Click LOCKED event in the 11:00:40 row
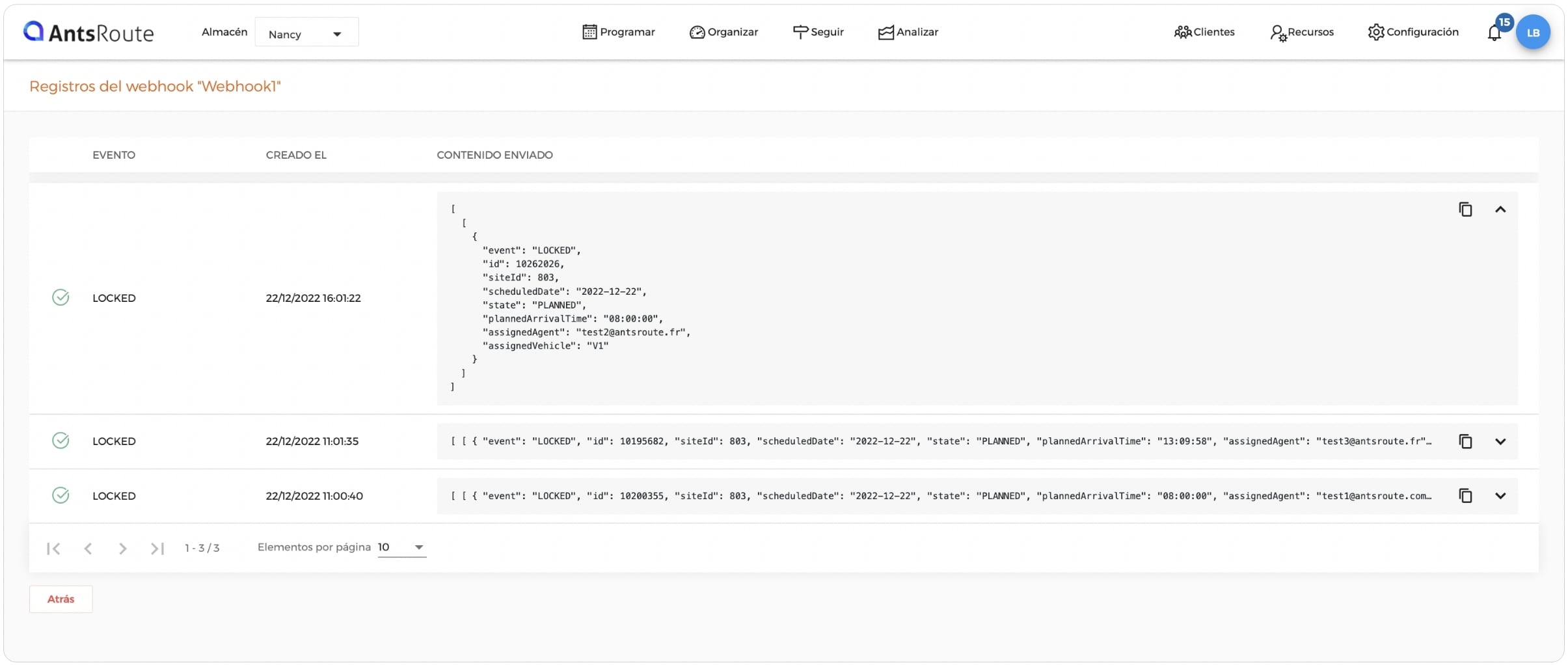The width and height of the screenshot is (1568, 665). 114,496
